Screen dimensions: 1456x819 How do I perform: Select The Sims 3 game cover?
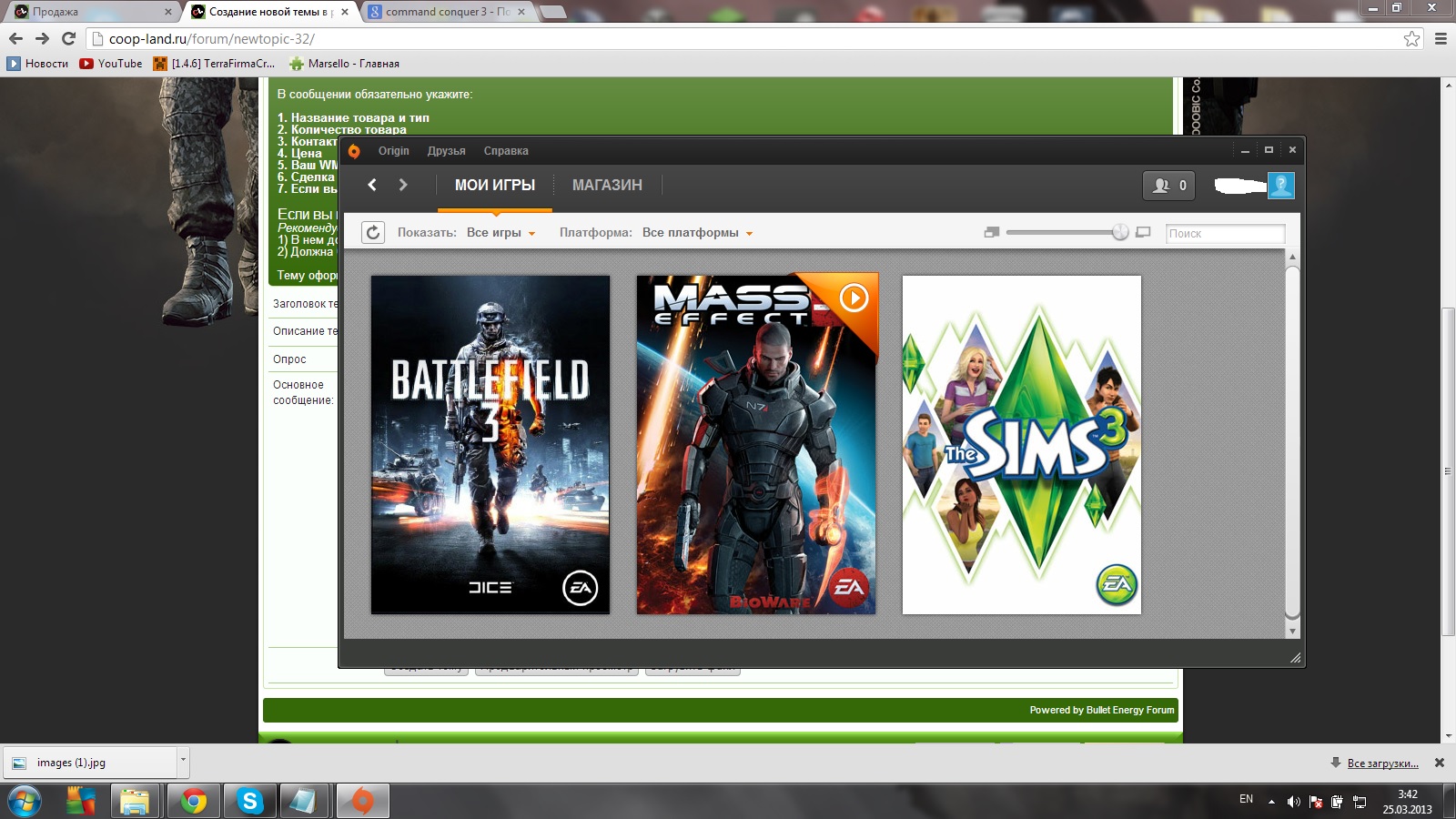pos(1022,445)
